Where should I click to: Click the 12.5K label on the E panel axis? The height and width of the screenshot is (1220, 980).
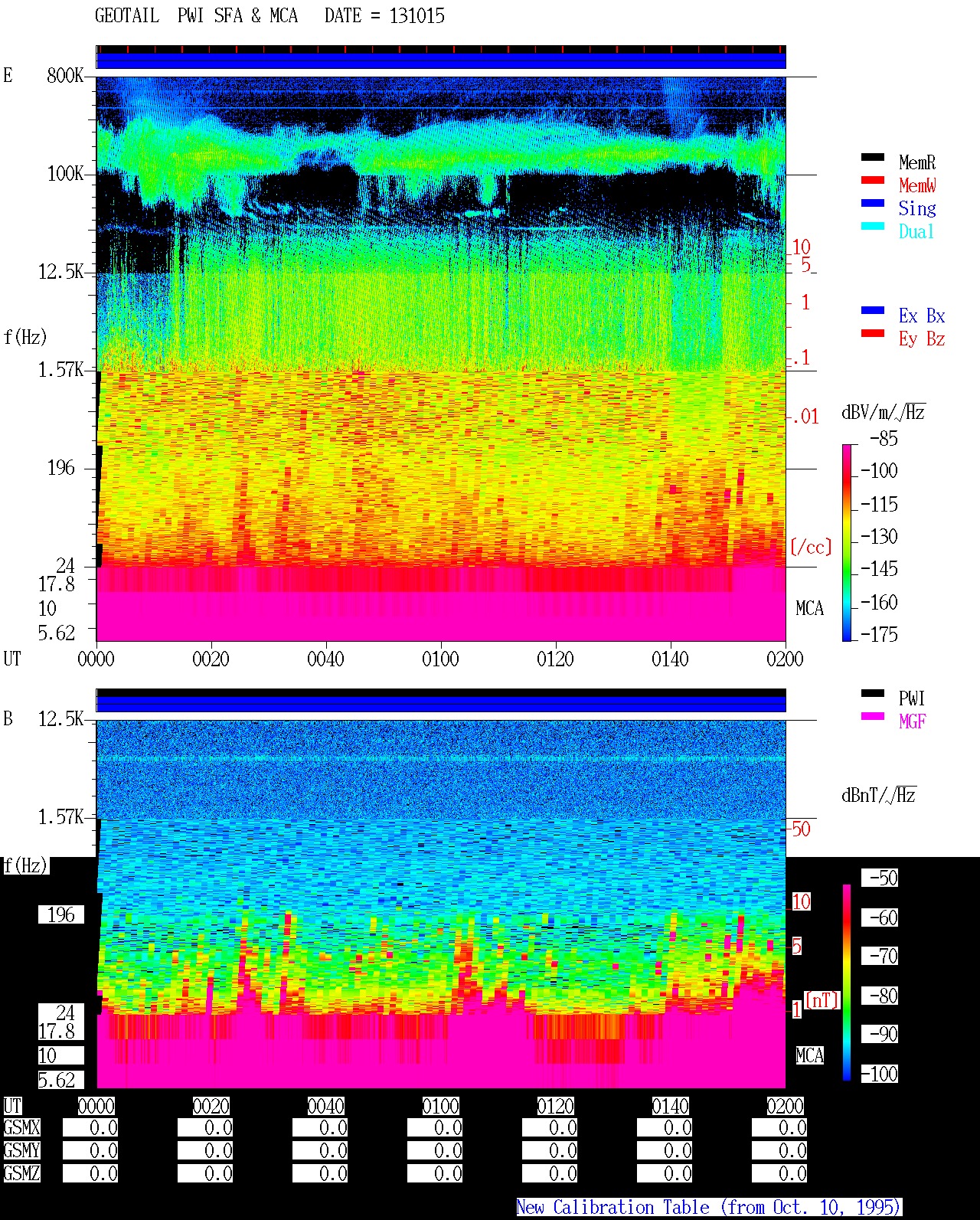pyautogui.click(x=60, y=272)
